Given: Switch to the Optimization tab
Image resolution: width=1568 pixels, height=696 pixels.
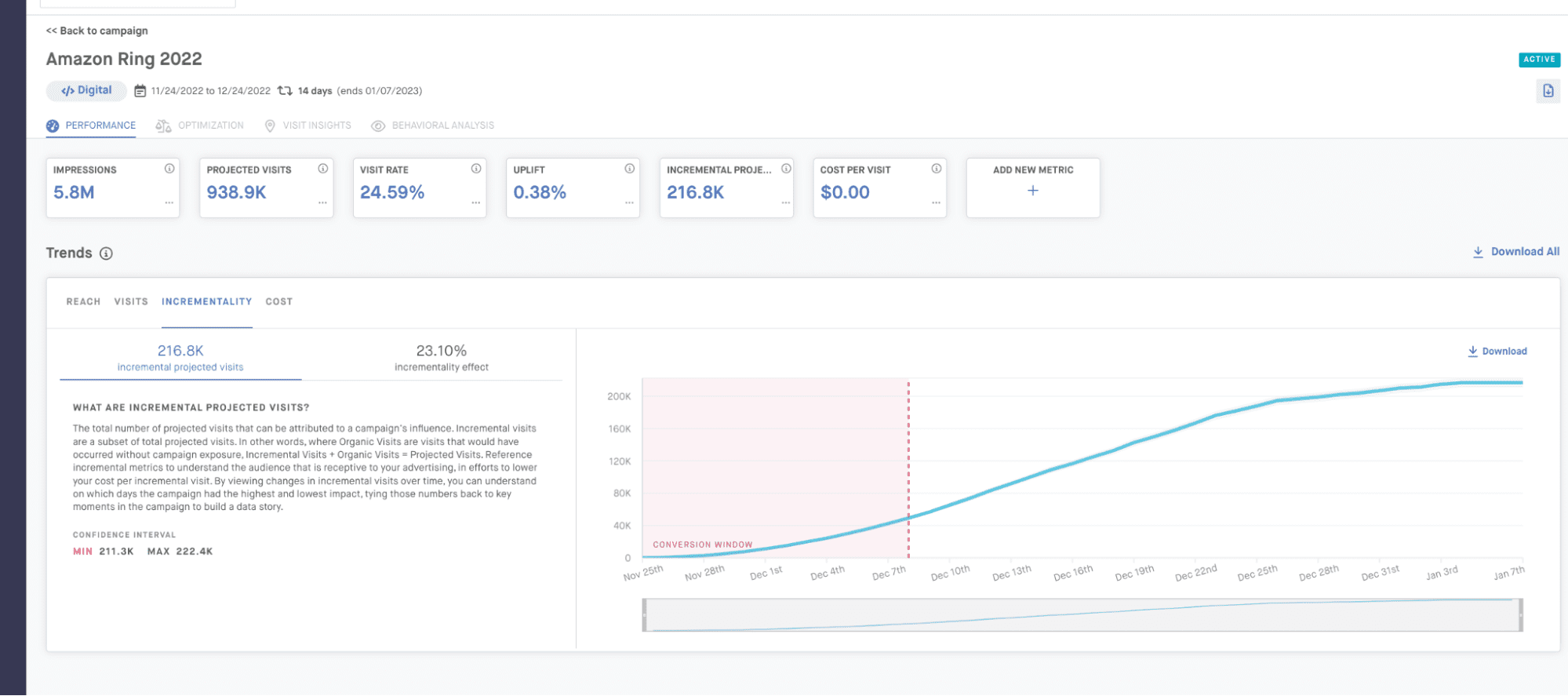Looking at the screenshot, I should 200,126.
